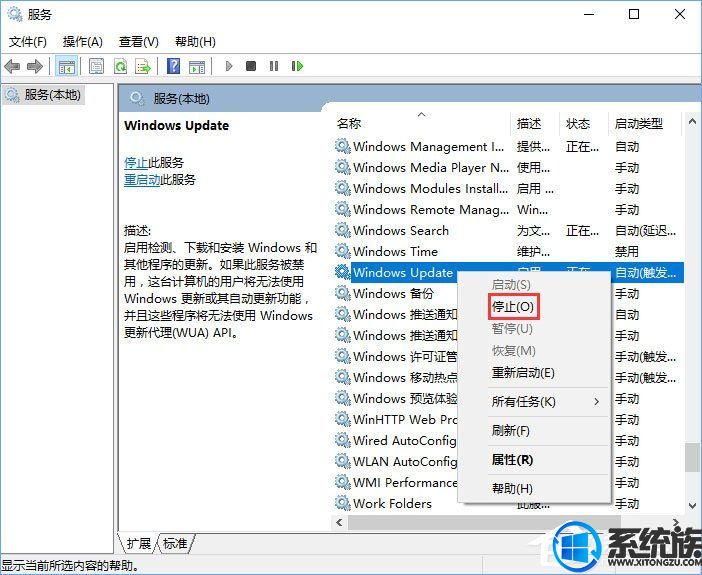Click gear icon of WinHTTP Web Proxy row
Viewport: 702px width, 575px height.
pos(342,419)
